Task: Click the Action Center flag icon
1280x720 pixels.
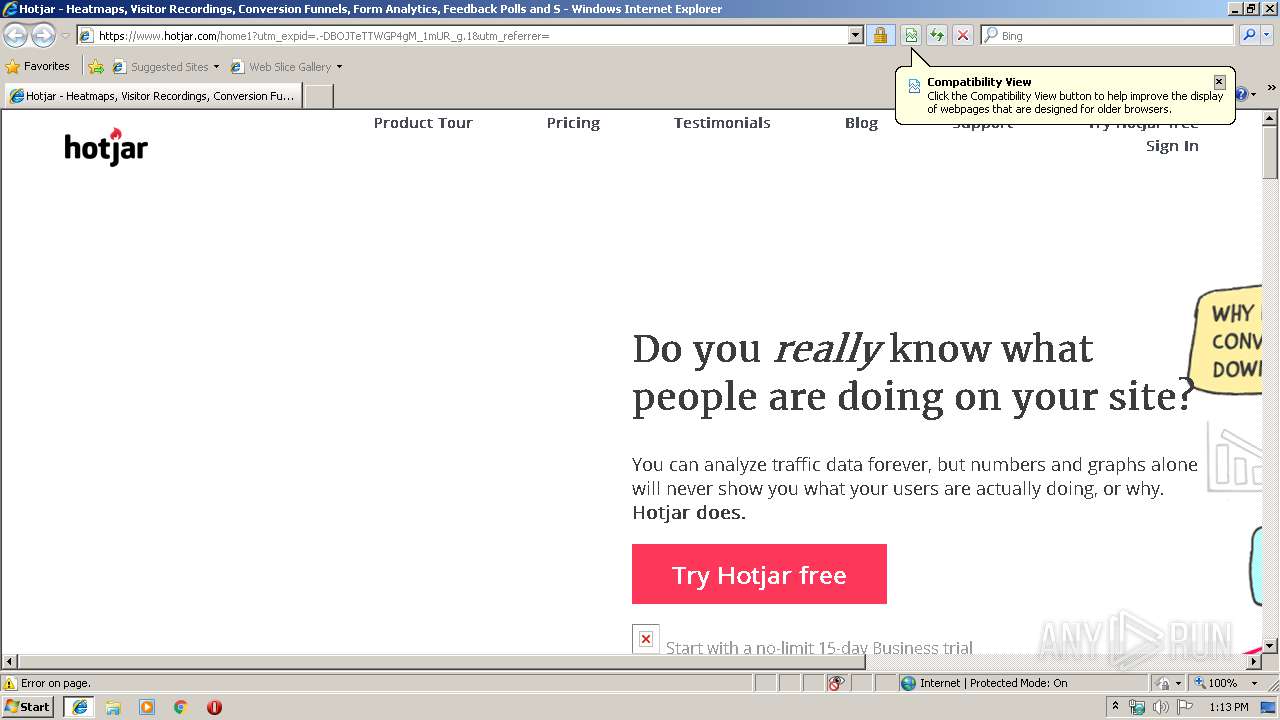Action: (x=1184, y=707)
